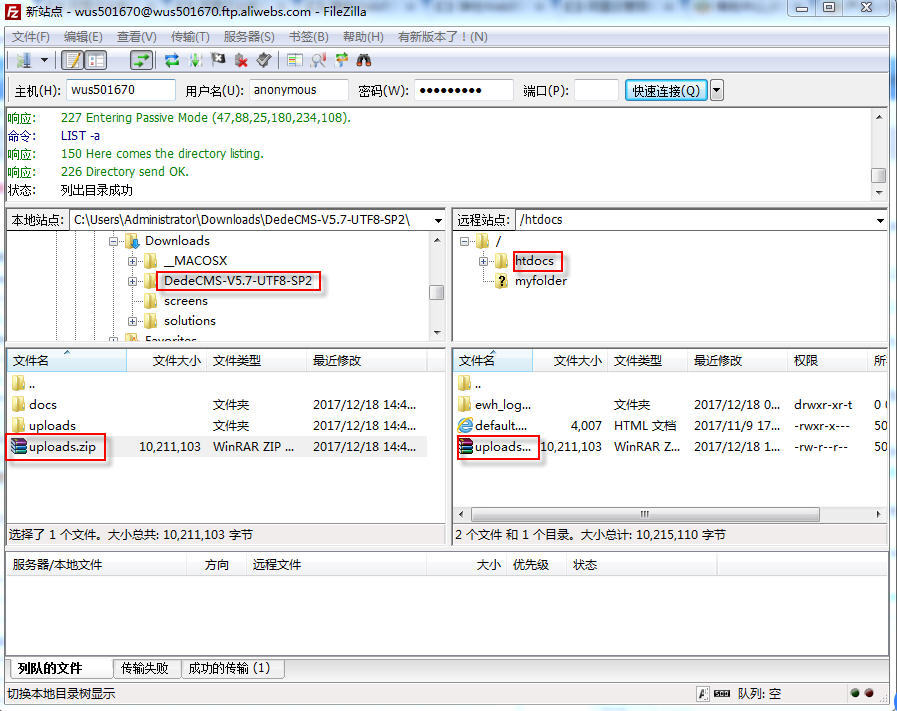Sort remote list by 权限 column

click(827, 361)
